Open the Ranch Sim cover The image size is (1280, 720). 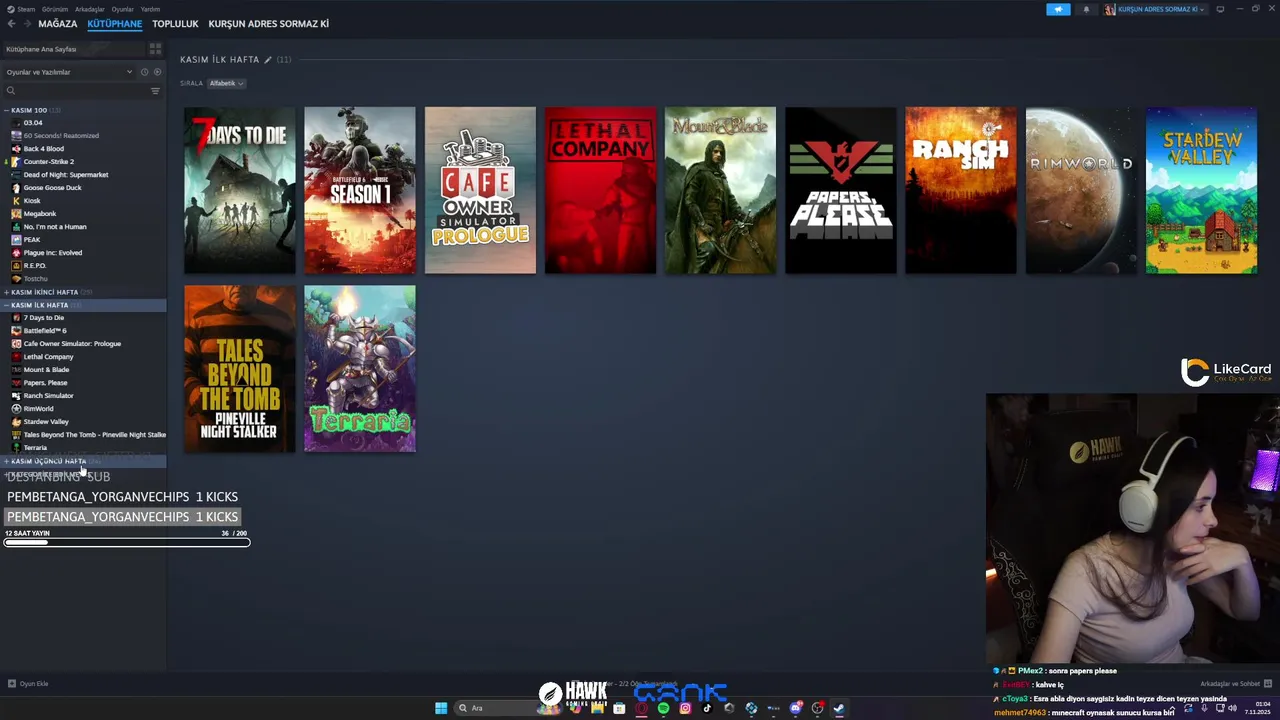click(x=961, y=190)
